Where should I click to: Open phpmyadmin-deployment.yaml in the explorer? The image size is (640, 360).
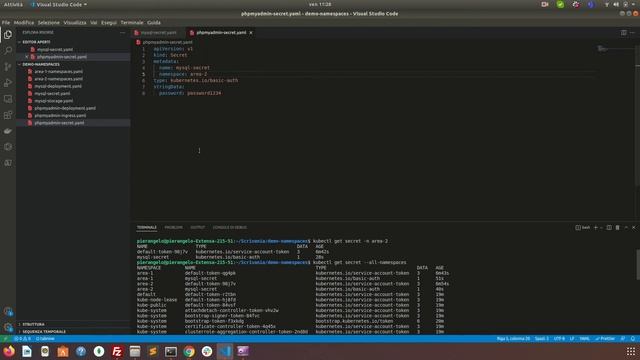[x=65, y=108]
